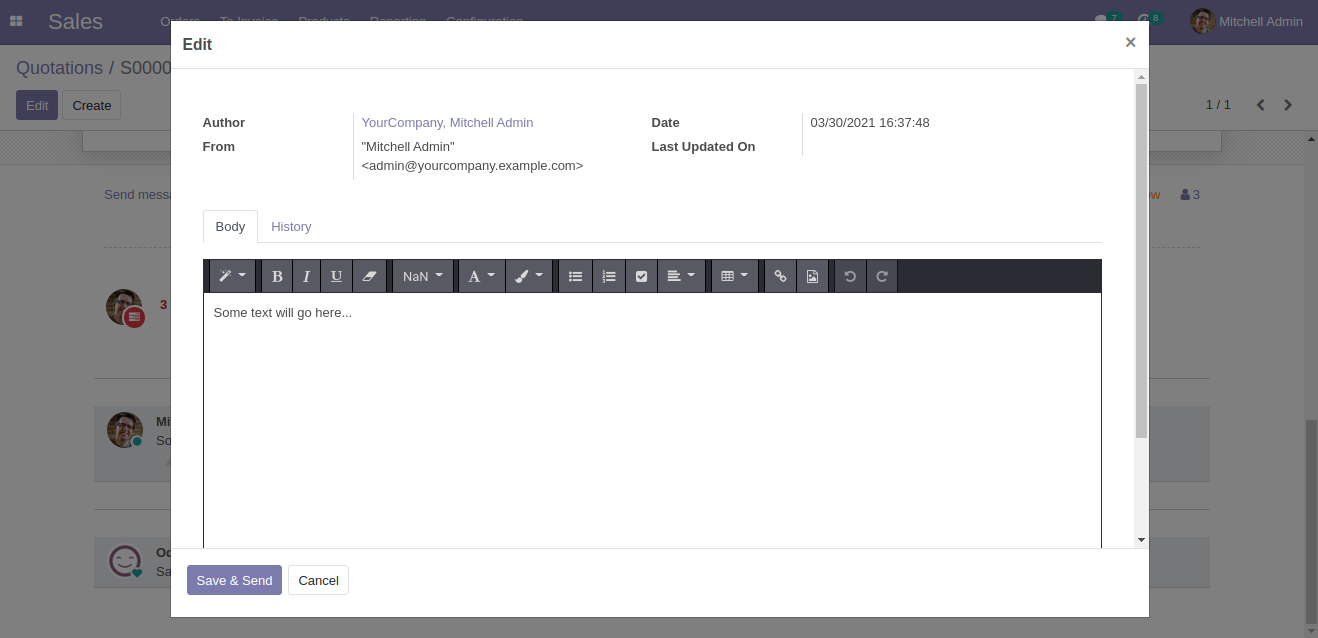1318x638 pixels.
Task: Open the YourCompany, Mitchell Admin author link
Action: tap(447, 123)
